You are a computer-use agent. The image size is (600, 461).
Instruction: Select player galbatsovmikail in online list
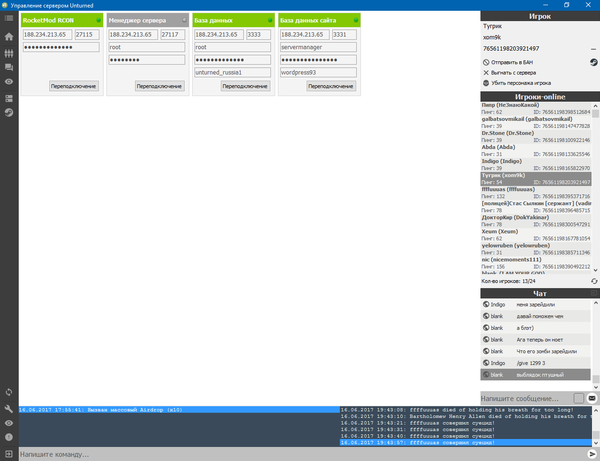(536, 122)
